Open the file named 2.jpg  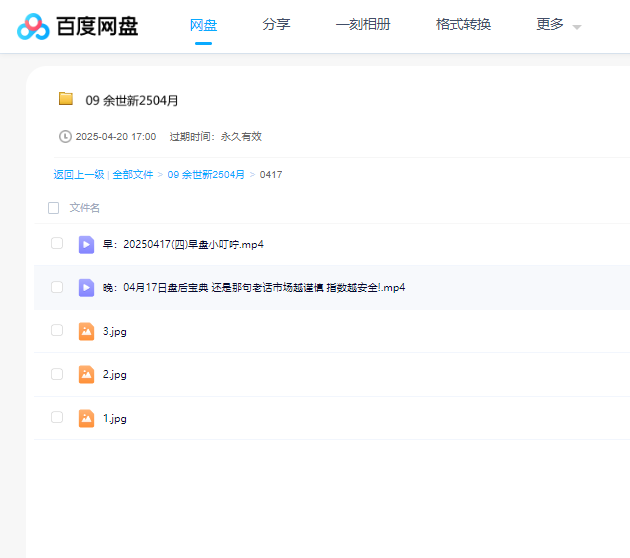(114, 374)
